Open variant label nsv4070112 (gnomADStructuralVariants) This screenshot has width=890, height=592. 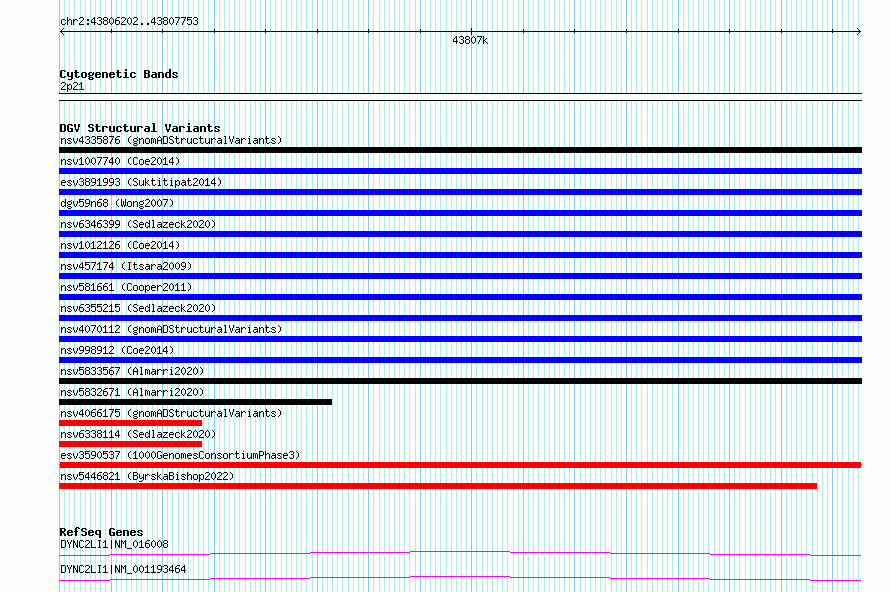click(x=171, y=329)
